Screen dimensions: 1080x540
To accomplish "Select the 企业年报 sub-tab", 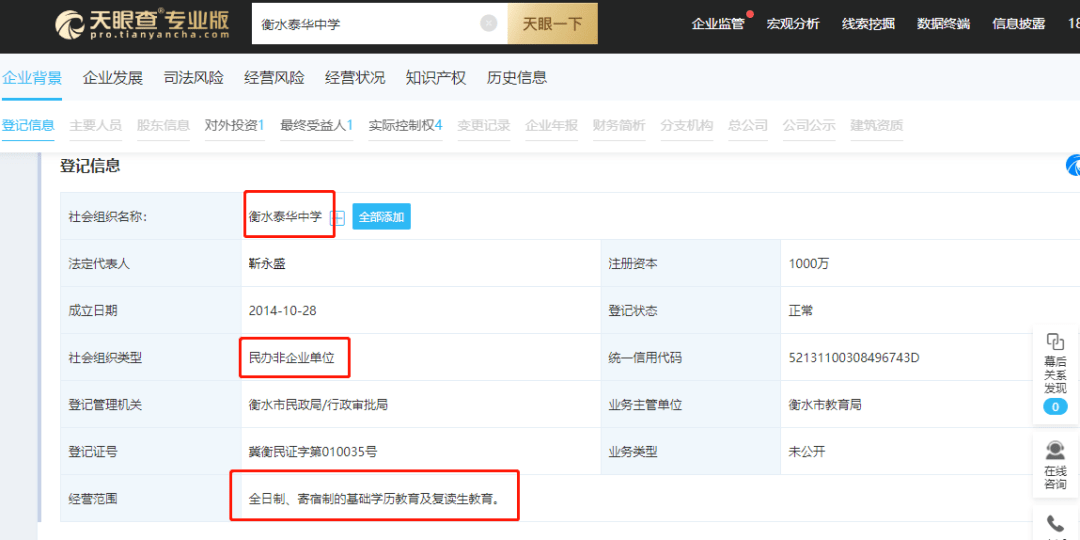I will 551,125.
